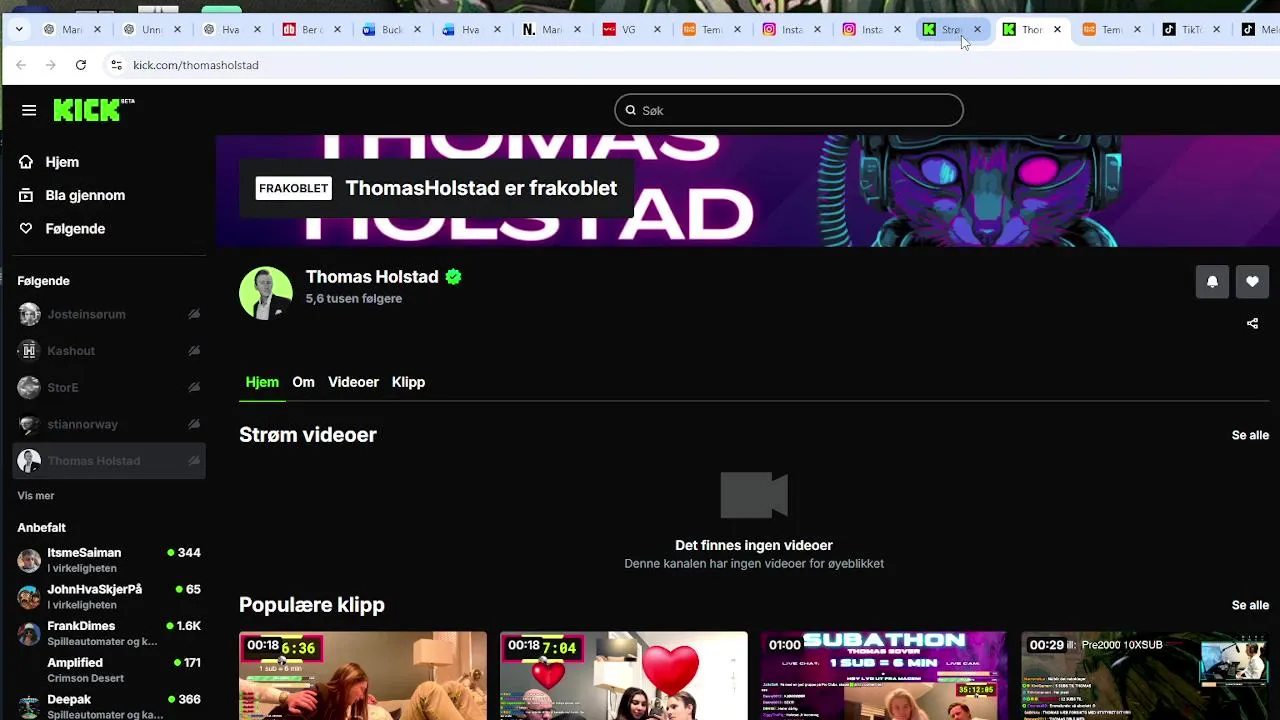Click Thomas Holstad profile avatar on channel header

point(265,293)
